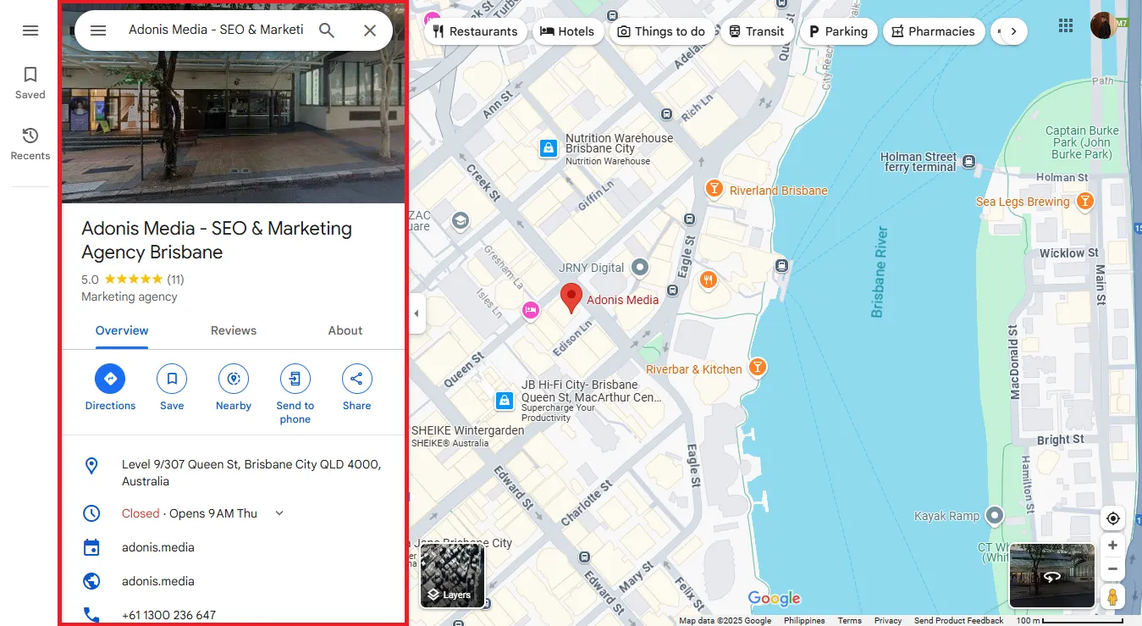Click the JB Hi-Fi City shopping marker
Viewport: 1142px width, 626px height.
[504, 400]
